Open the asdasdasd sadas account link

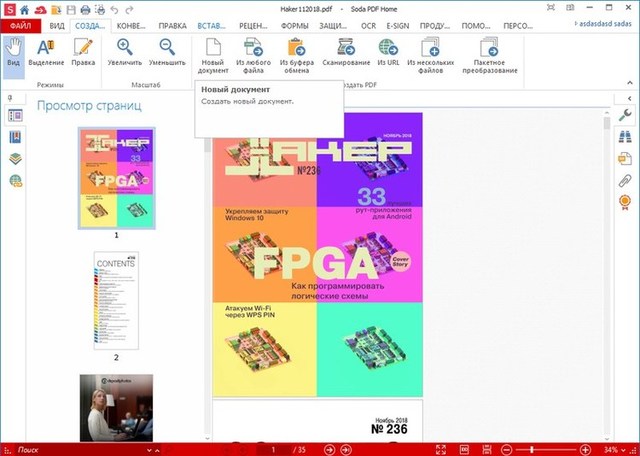pos(596,24)
